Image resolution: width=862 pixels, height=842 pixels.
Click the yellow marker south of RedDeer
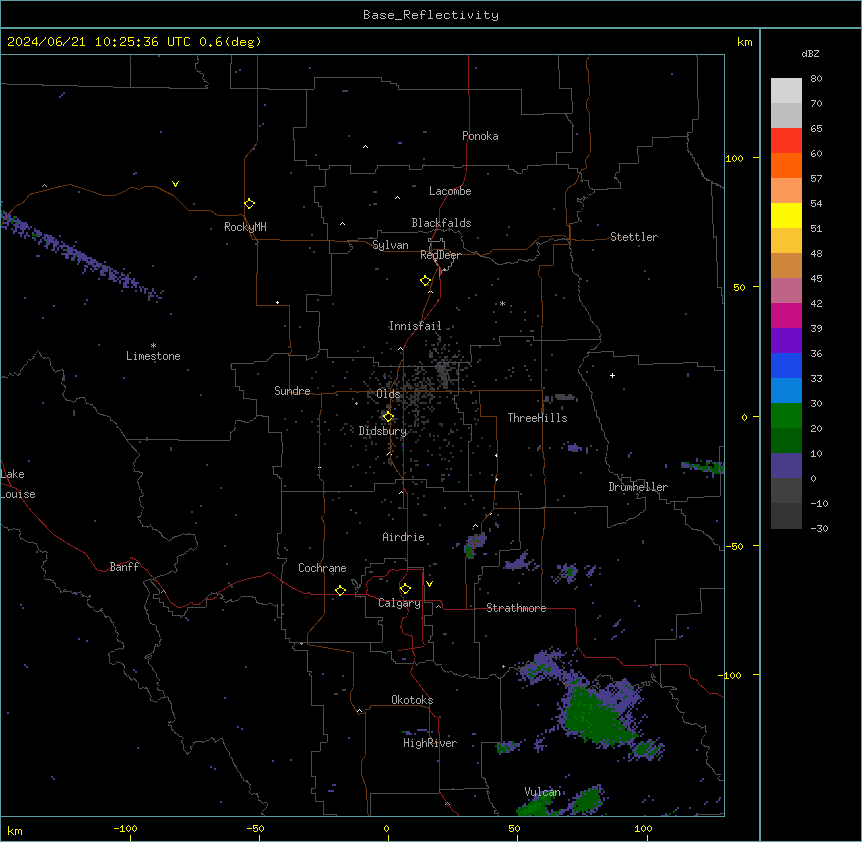[x=426, y=280]
